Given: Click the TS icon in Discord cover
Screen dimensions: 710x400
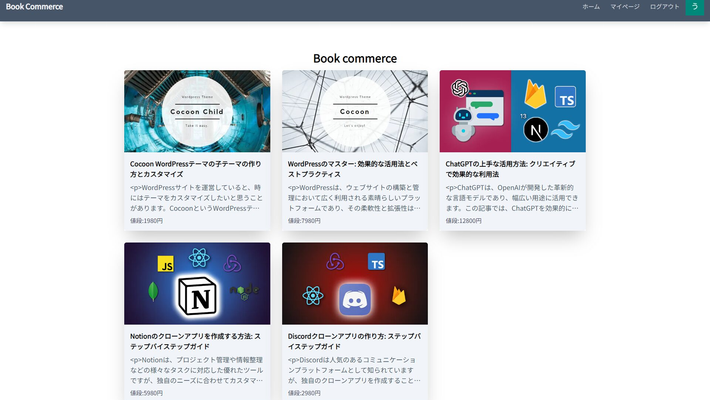Looking at the screenshot, I should pos(376,261).
